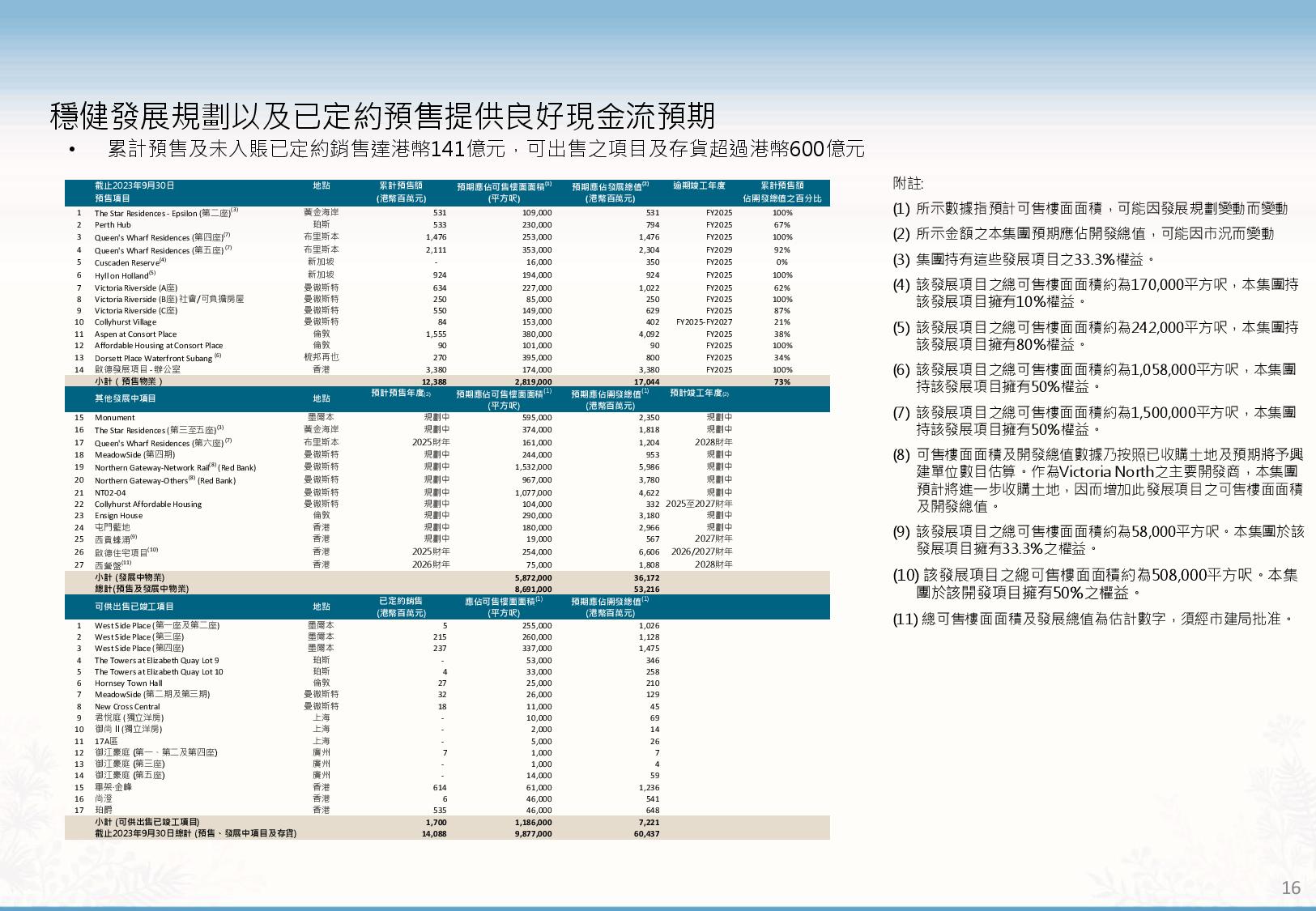Screen dimensions: 1316x911
Task: Click the 截止2023年9月30日總計 grand total label
Action: point(195,833)
